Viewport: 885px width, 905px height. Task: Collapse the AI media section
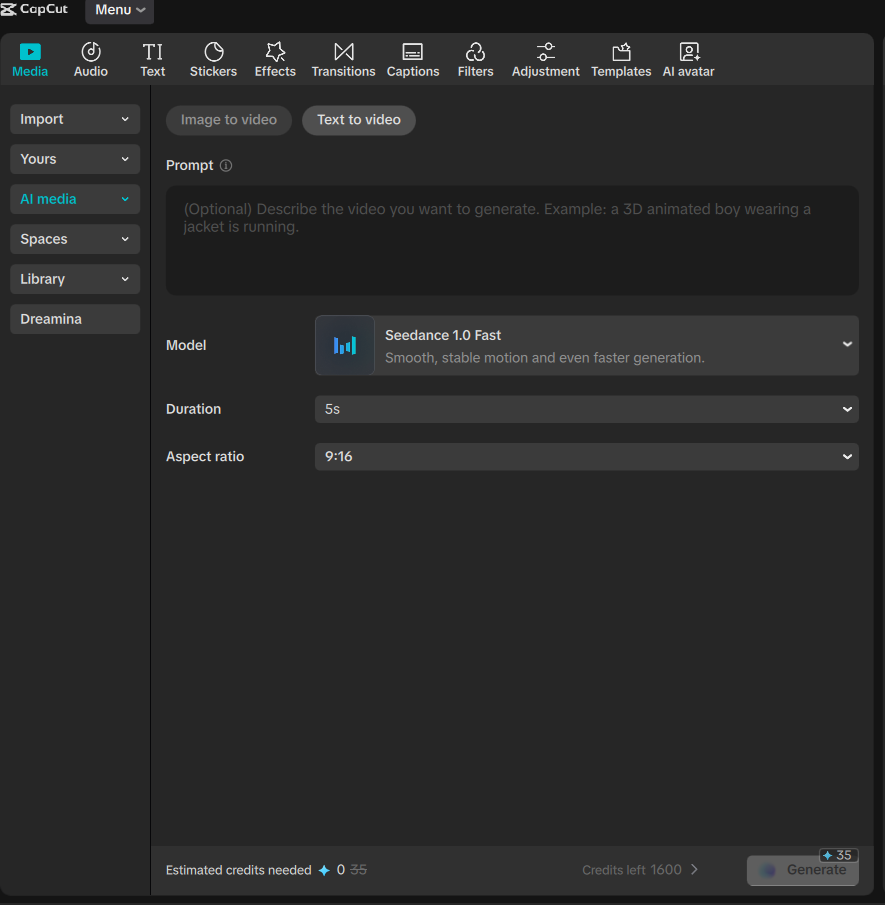(75, 199)
